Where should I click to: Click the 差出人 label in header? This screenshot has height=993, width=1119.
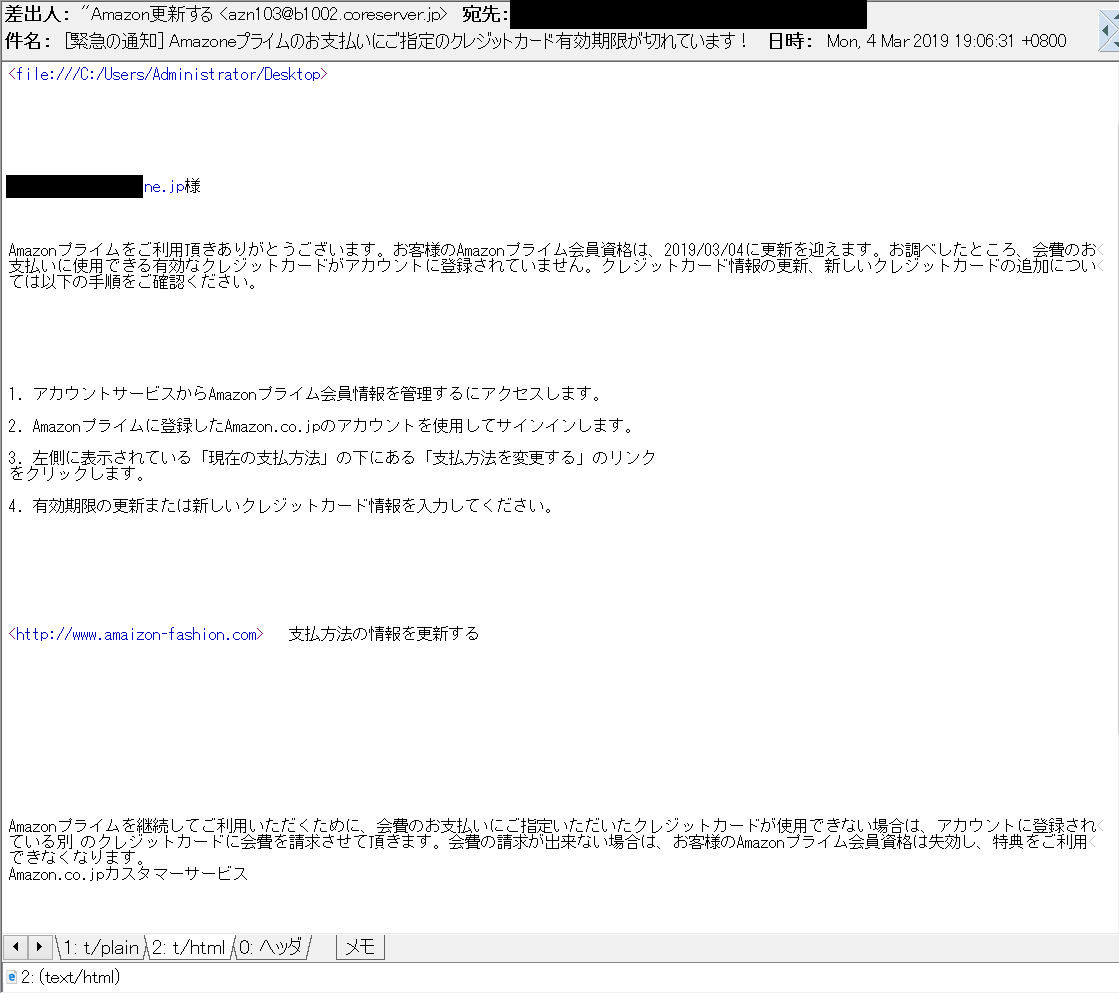[37, 14]
